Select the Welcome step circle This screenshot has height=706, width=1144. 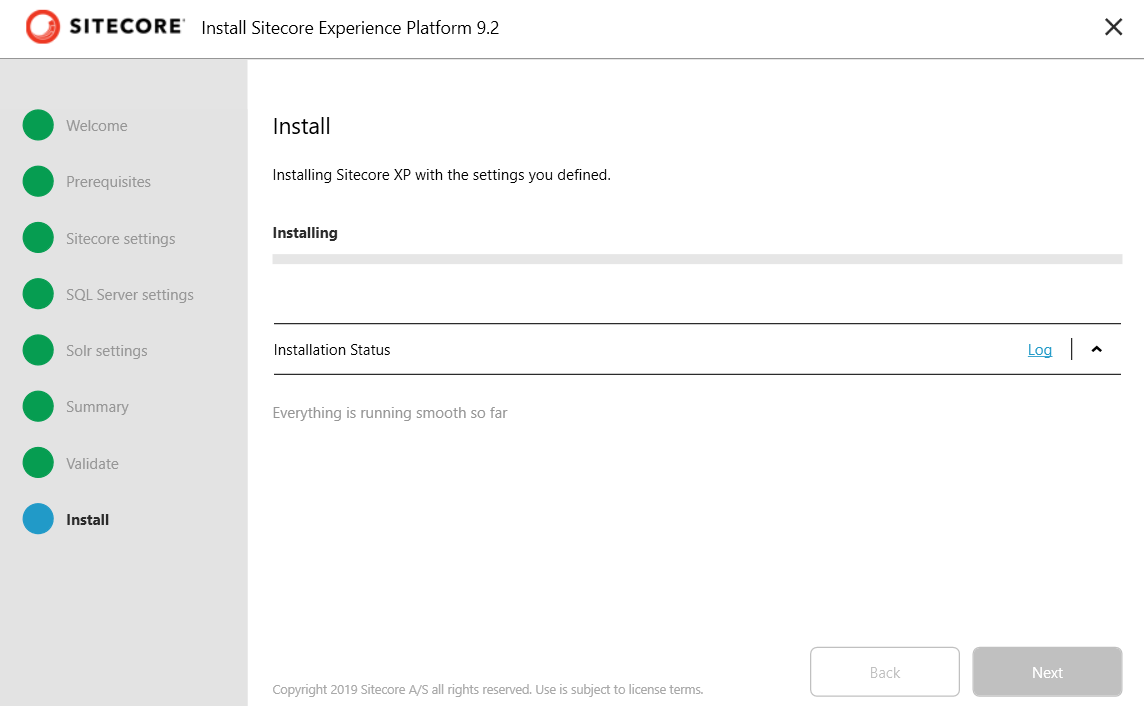pyautogui.click(x=38, y=125)
